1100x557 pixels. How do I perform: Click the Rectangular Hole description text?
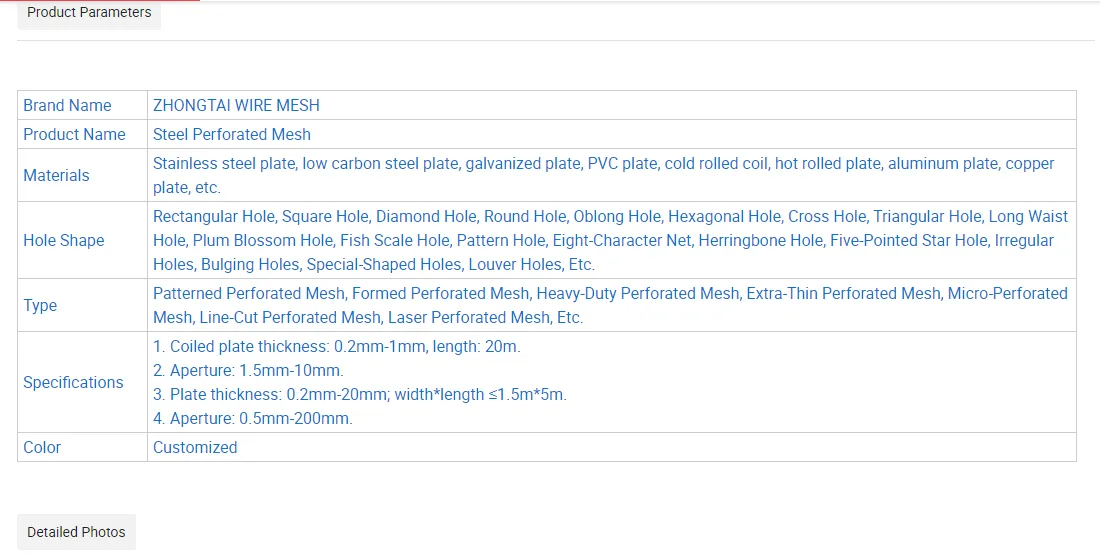(215, 216)
